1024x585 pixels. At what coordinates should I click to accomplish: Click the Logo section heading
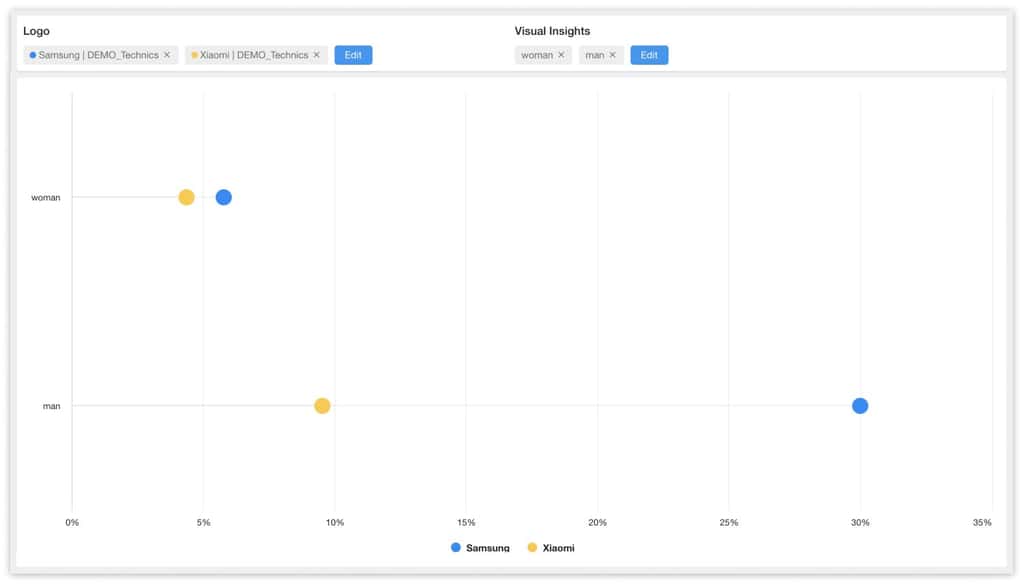37,31
